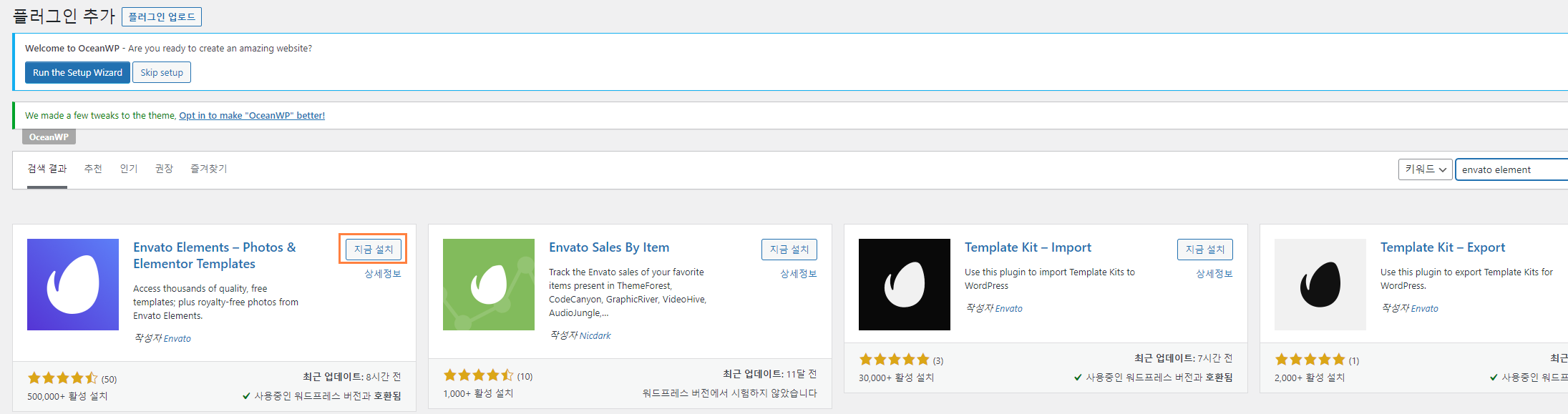Switch to the 인기 tab
Screen dimensions: 1568x414
point(129,169)
